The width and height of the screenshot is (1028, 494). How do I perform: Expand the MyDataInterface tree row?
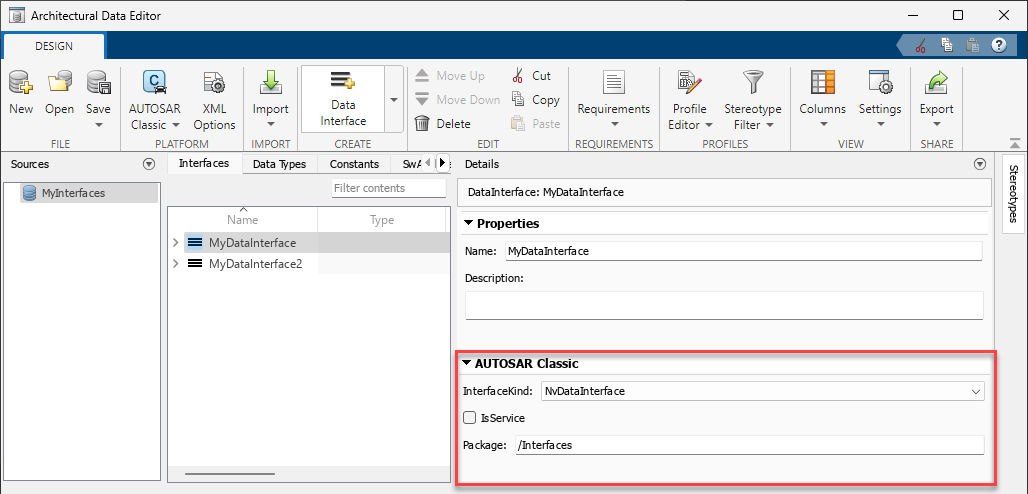[177, 243]
